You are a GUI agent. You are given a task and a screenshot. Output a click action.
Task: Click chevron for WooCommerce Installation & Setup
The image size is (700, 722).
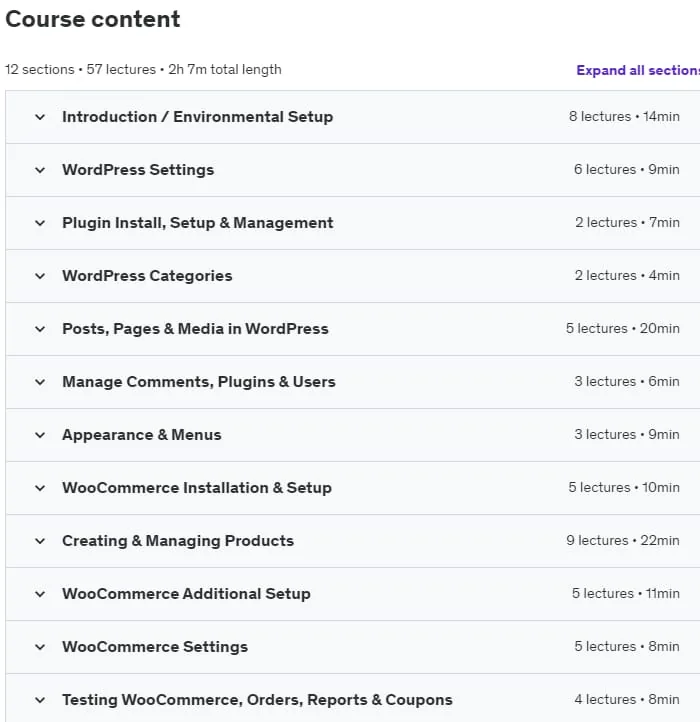[40, 488]
